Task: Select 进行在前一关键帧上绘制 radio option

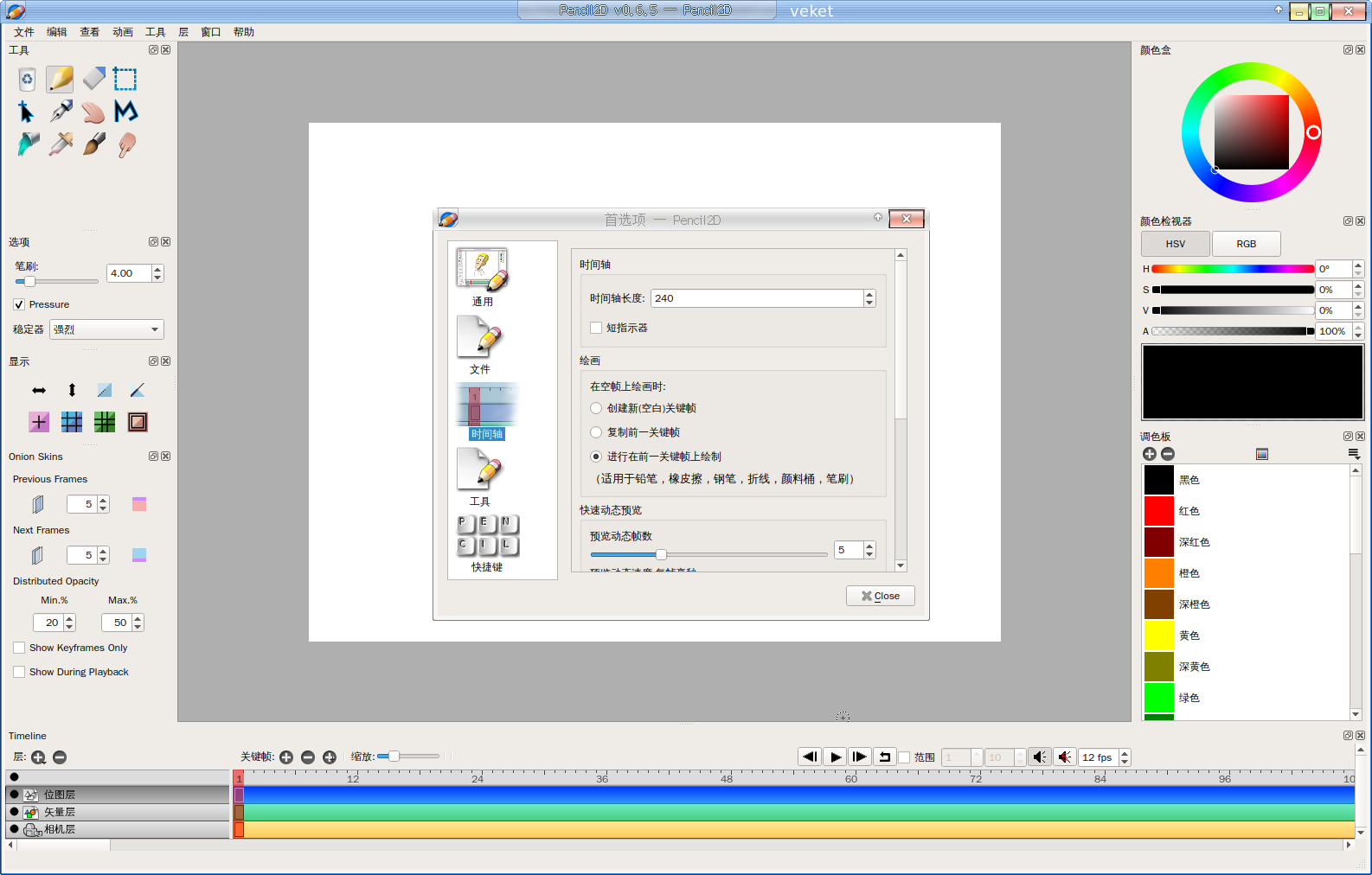Action: pyautogui.click(x=596, y=457)
